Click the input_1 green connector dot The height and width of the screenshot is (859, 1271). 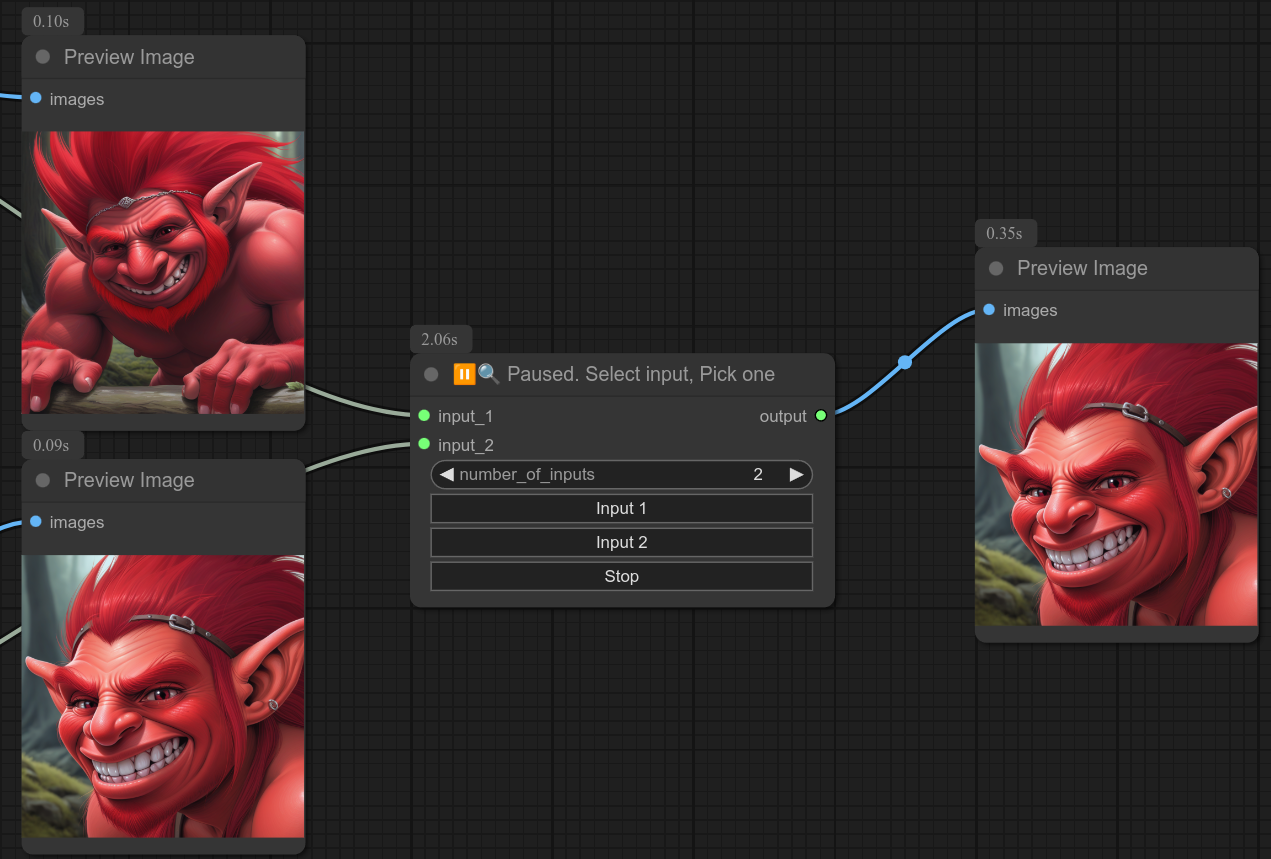(x=424, y=415)
